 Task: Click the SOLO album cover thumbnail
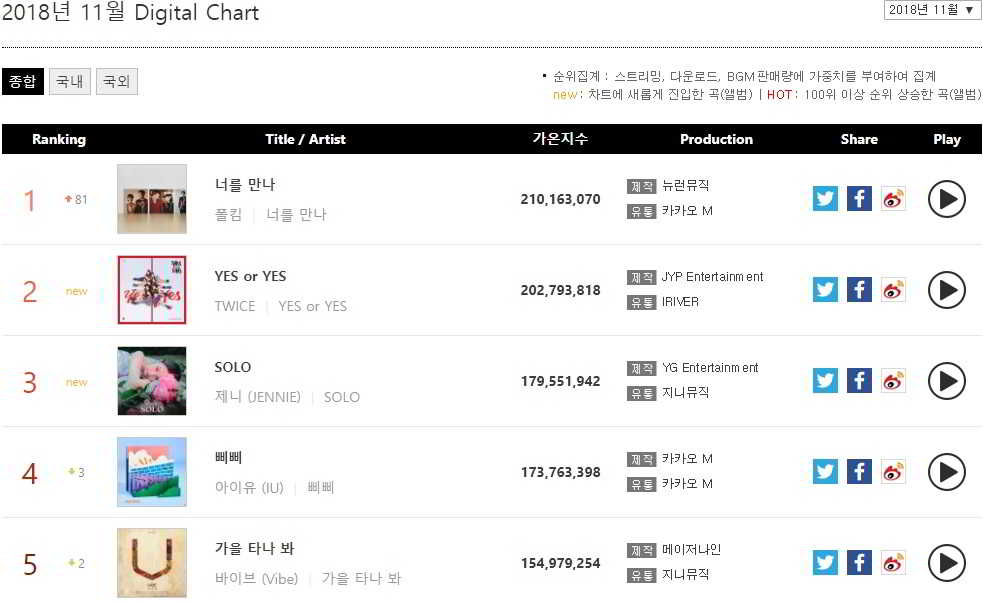point(152,381)
